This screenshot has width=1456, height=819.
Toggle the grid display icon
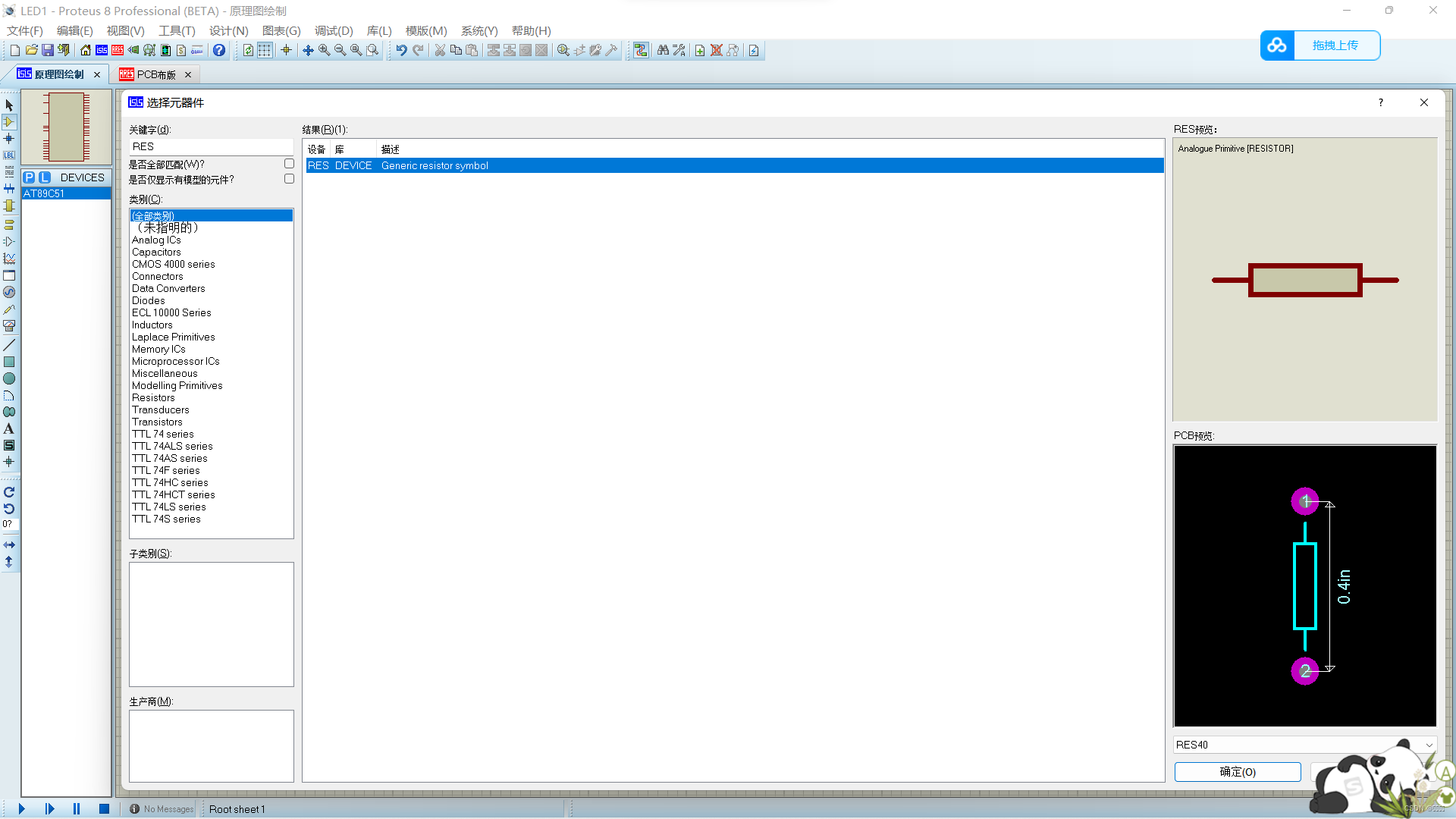coord(265,50)
